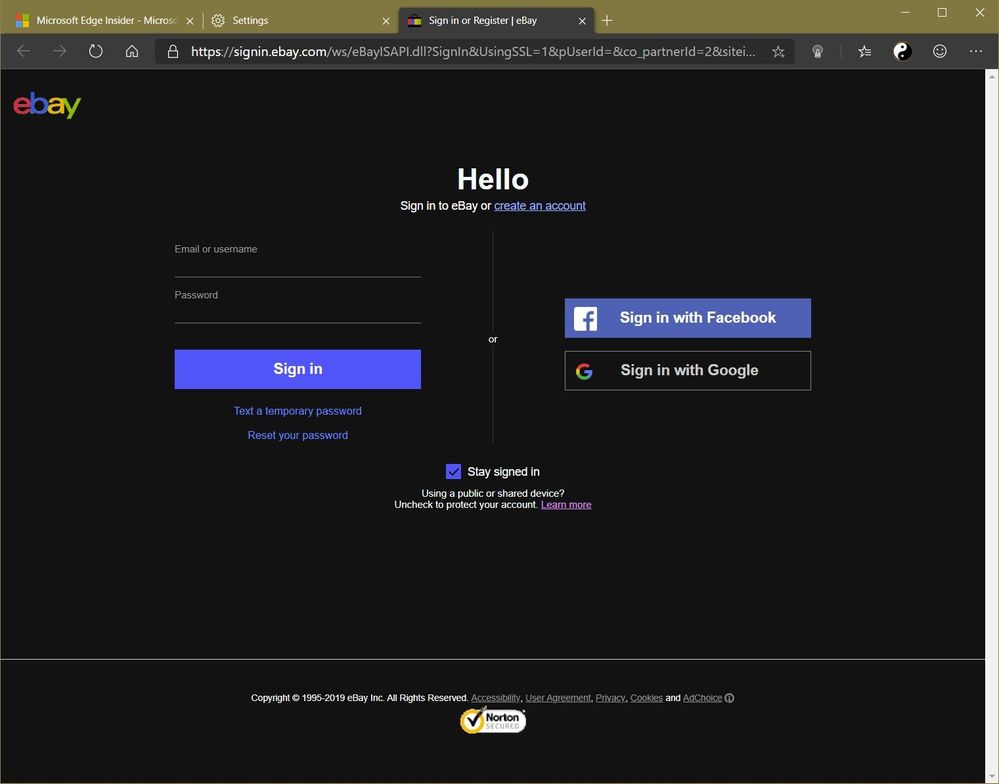This screenshot has height=784, width=999.
Task: Select the Sign in or Register eBay tab
Action: (x=496, y=20)
